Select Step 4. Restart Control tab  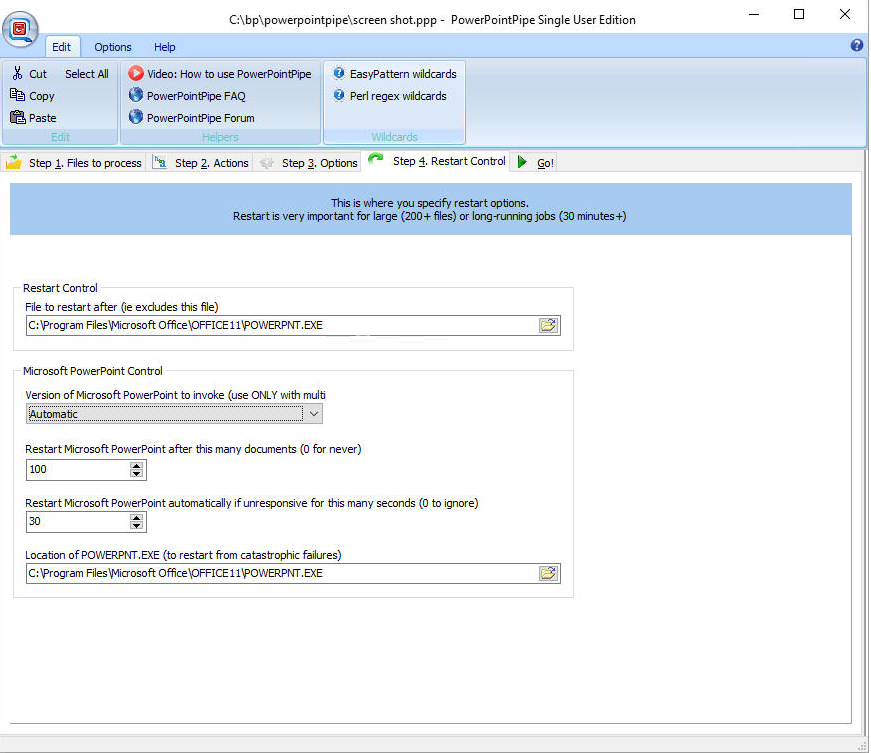pyautogui.click(x=436, y=161)
